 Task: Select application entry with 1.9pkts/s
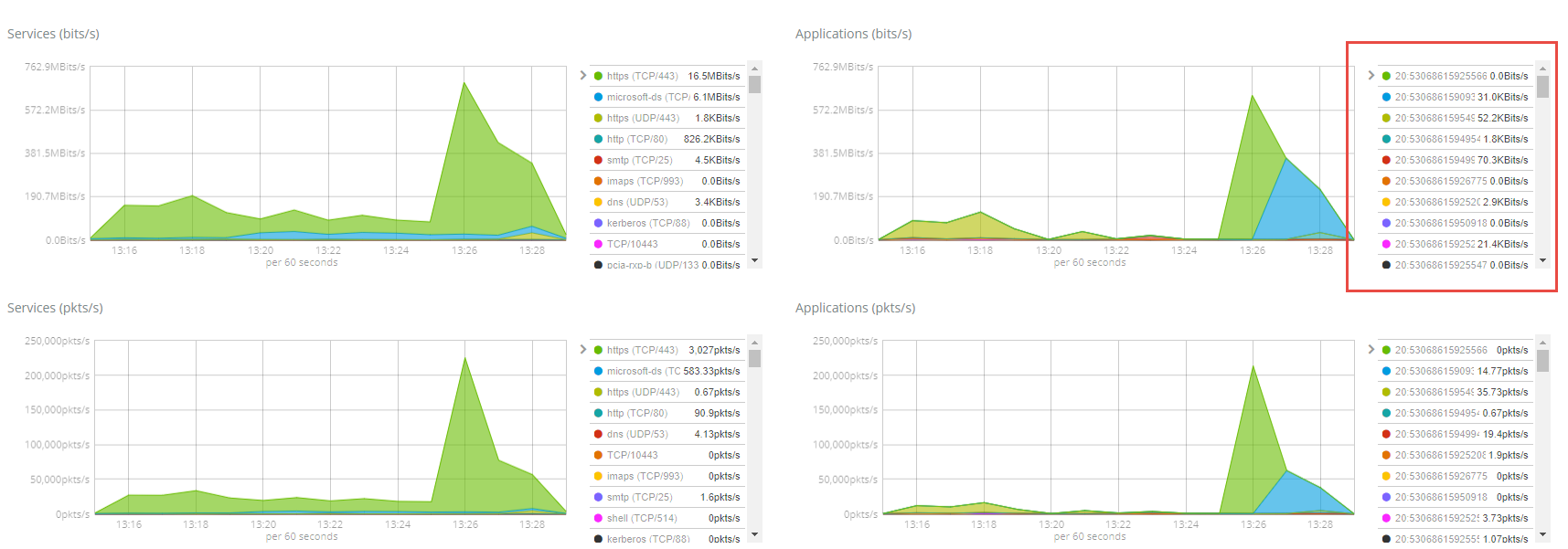pos(1456,455)
